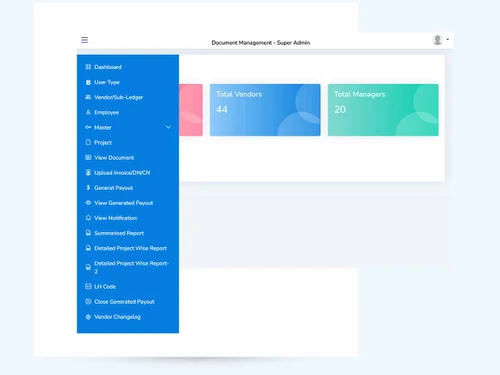Select the Close Generated Payout text
500x375 pixels.
tap(124, 302)
